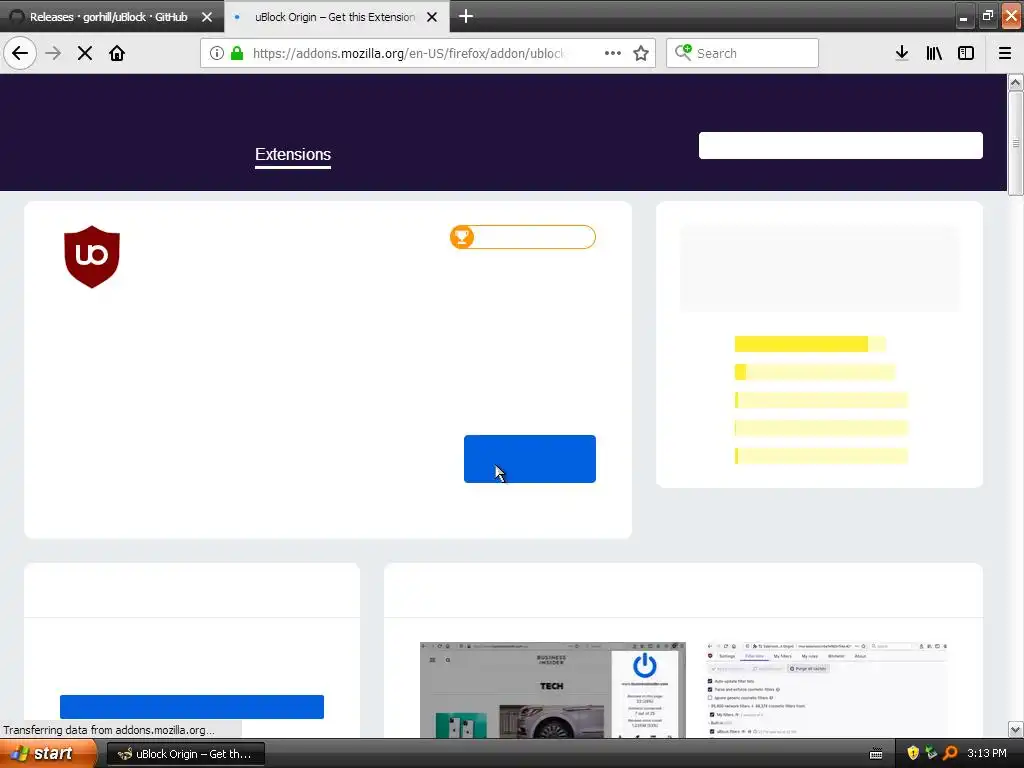Select the five-star rating bar
Image resolution: width=1024 pixels, height=768 pixels.
coord(810,344)
